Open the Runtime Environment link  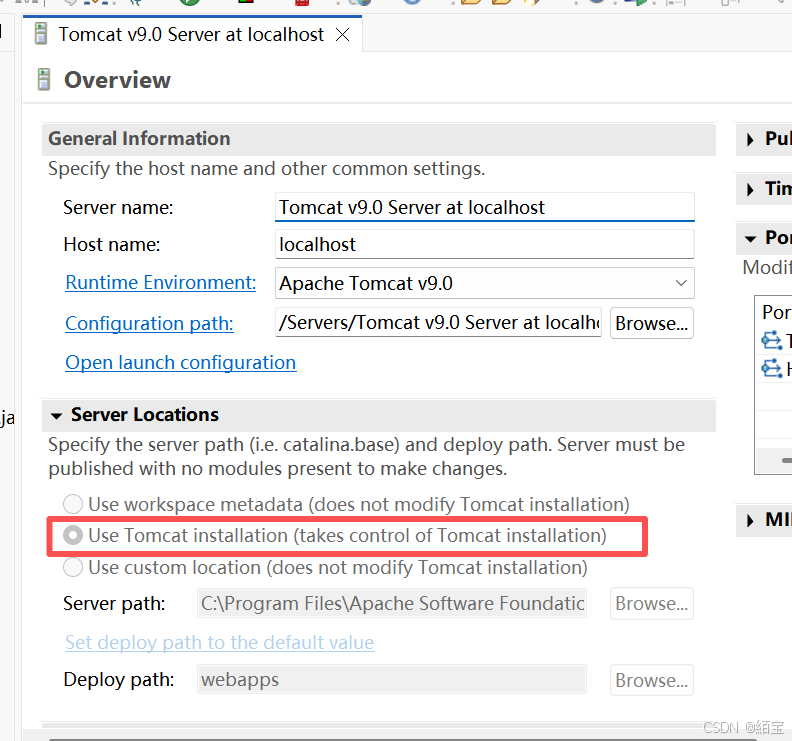click(161, 282)
